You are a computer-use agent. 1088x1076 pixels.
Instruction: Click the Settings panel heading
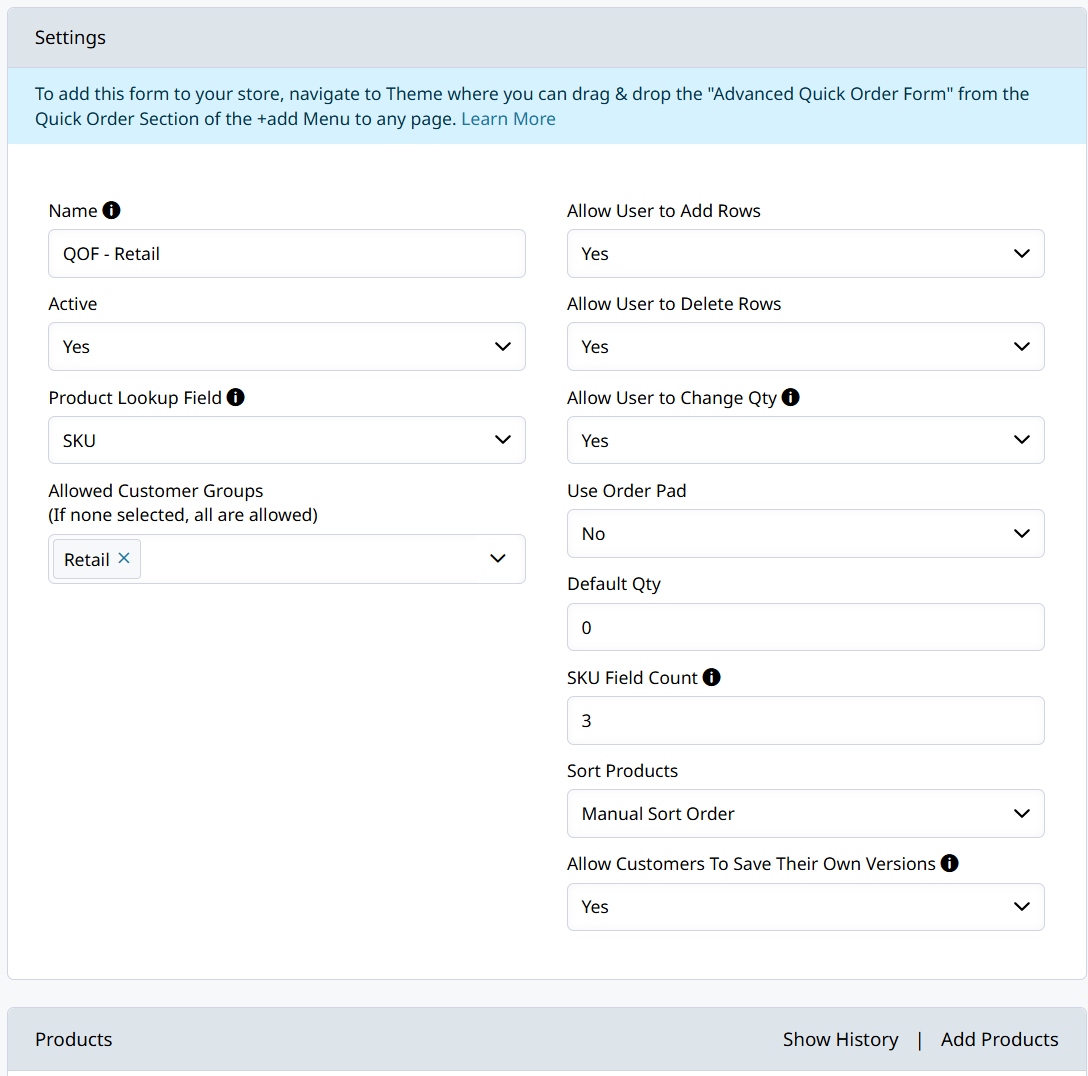click(x=70, y=37)
